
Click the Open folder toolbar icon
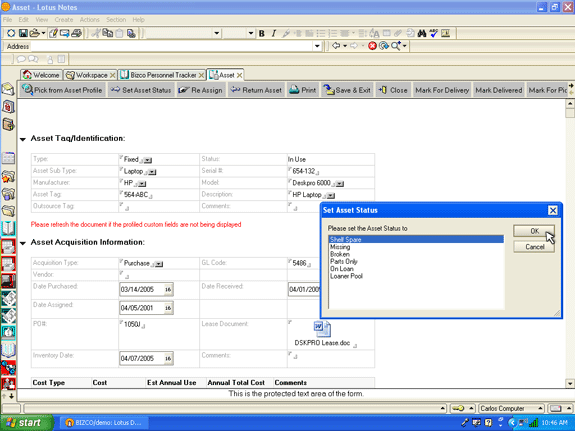coord(34,33)
